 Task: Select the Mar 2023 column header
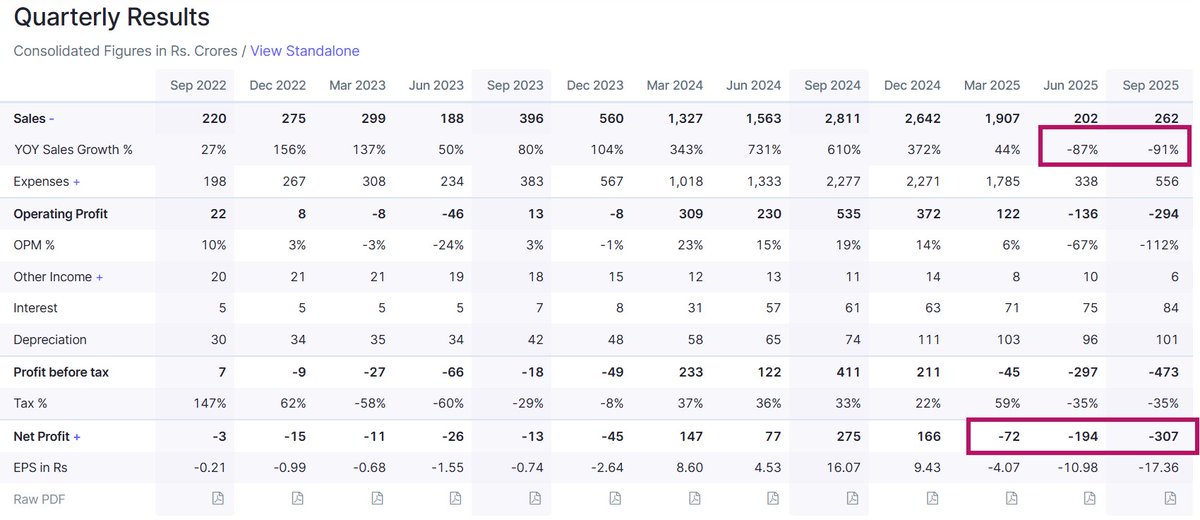tap(356, 86)
